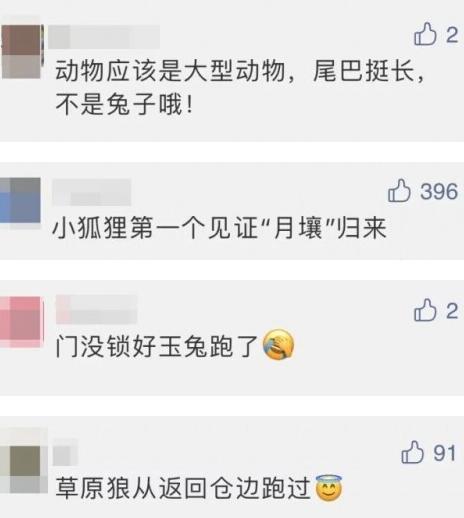Select comment text 门没锁好玉兔跑了
464x518 pixels.
pyautogui.click(x=157, y=346)
